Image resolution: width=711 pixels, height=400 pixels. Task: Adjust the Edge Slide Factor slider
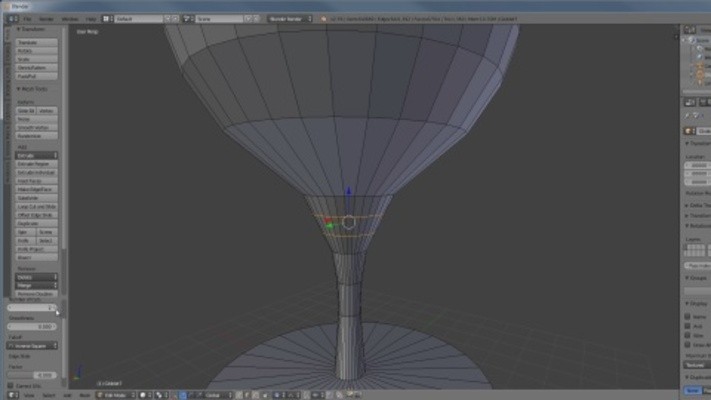[x=32, y=375]
